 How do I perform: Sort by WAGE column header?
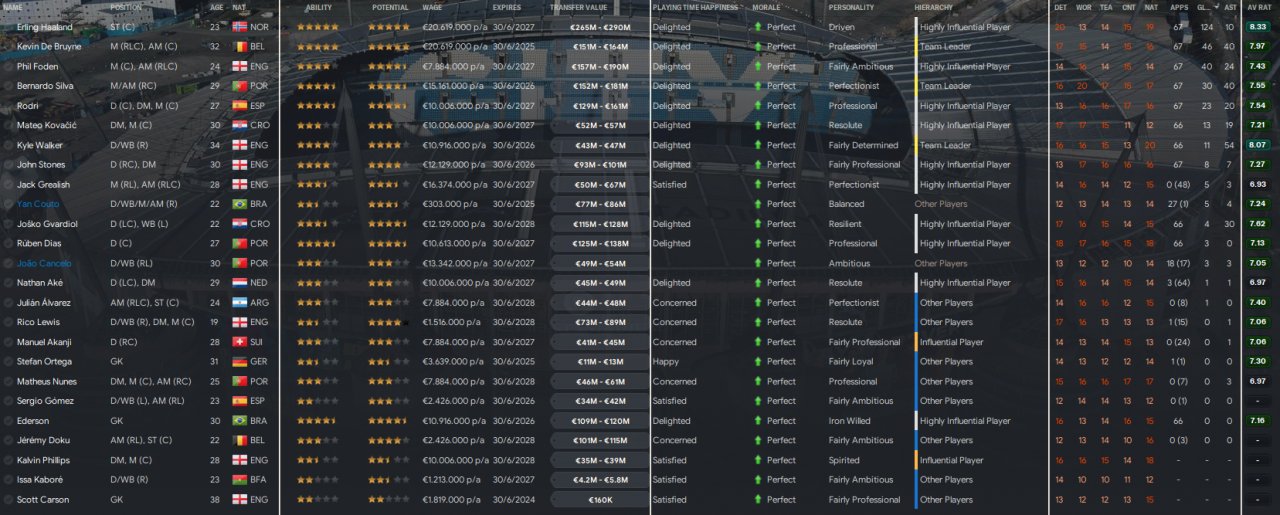[432, 7]
